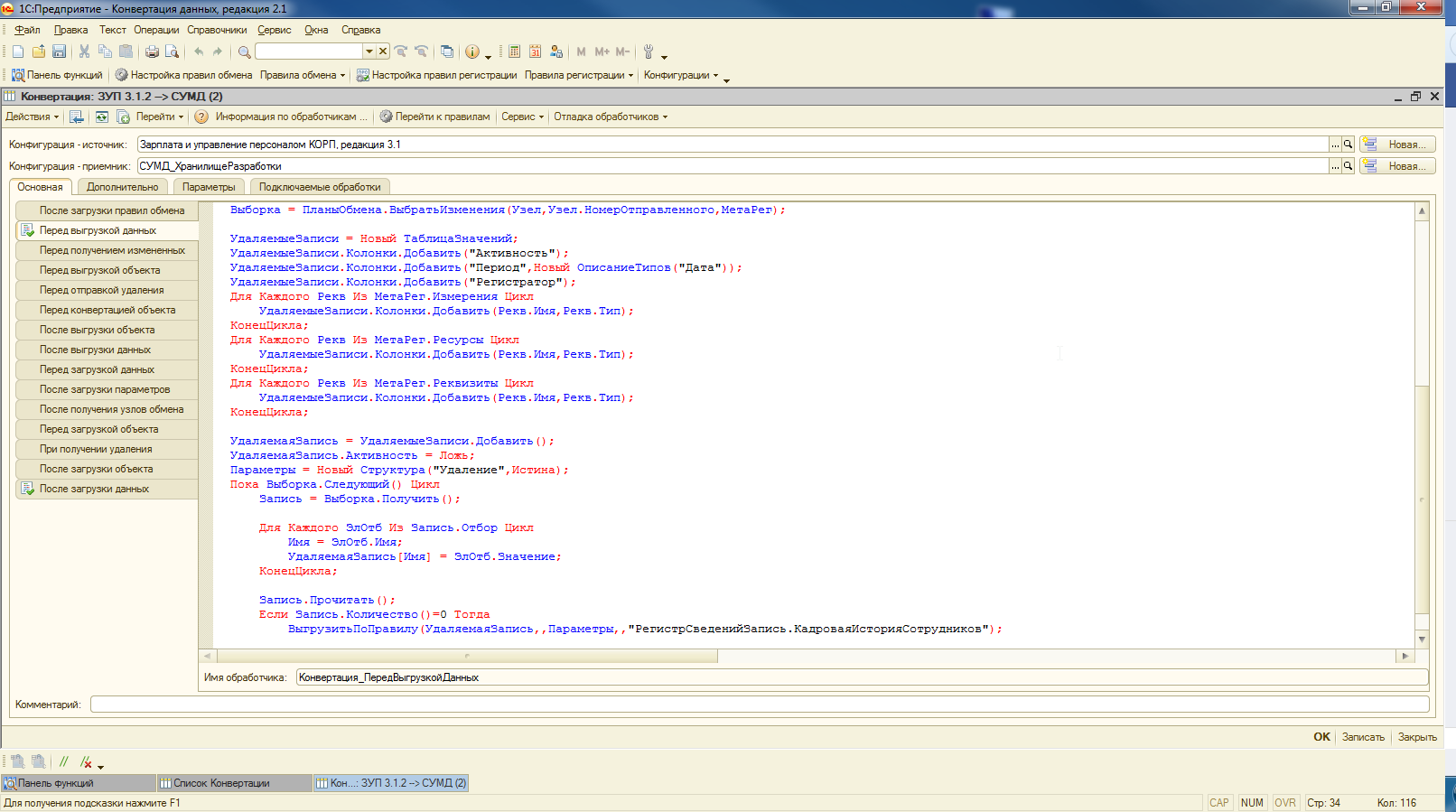1456x812 pixels.
Task: Select При получении удаления handler
Action: [x=107, y=449]
